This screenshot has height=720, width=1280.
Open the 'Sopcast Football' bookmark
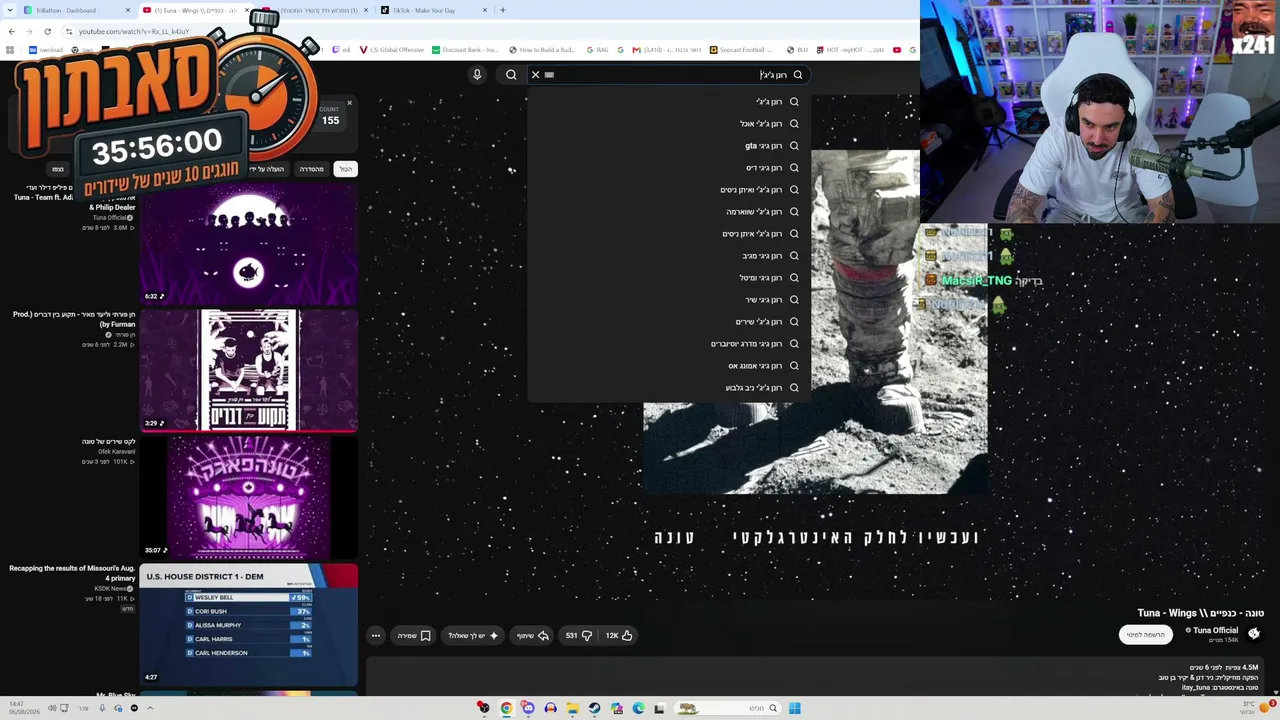tap(742, 50)
